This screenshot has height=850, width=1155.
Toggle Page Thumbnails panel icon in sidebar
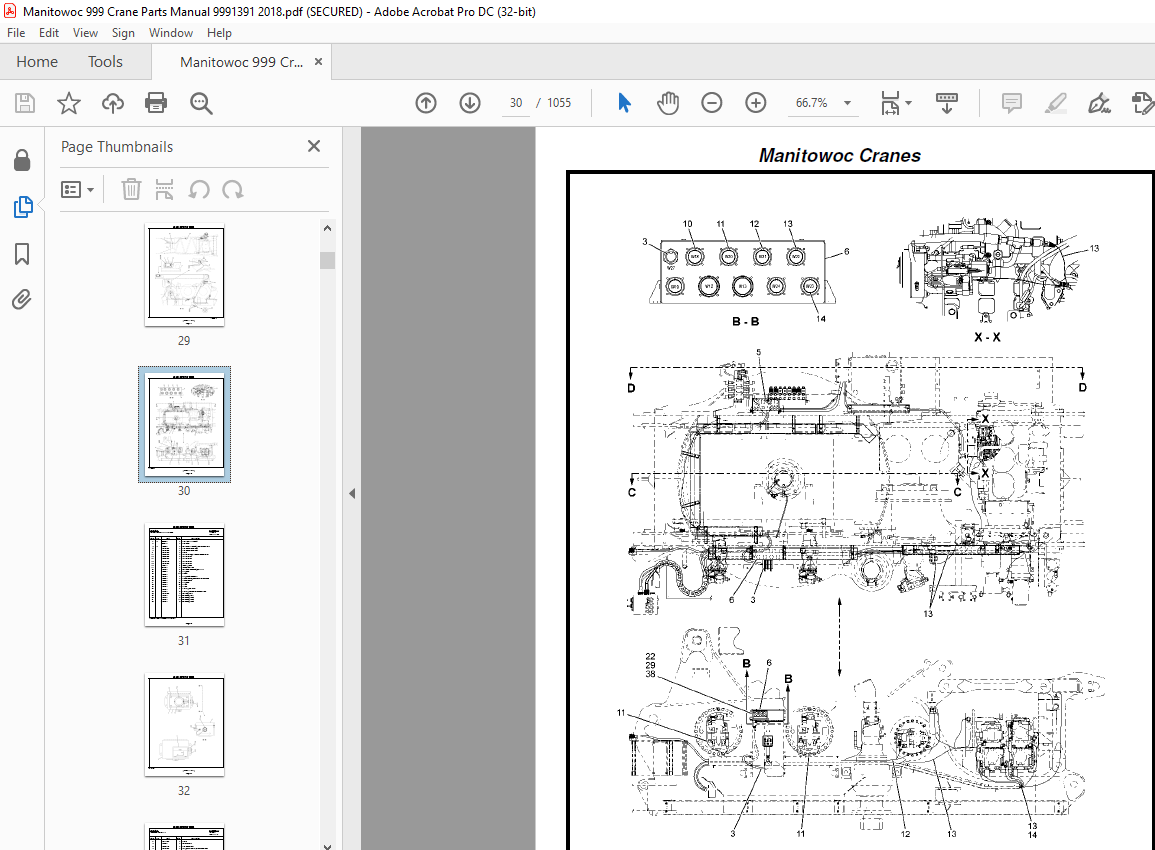22,207
